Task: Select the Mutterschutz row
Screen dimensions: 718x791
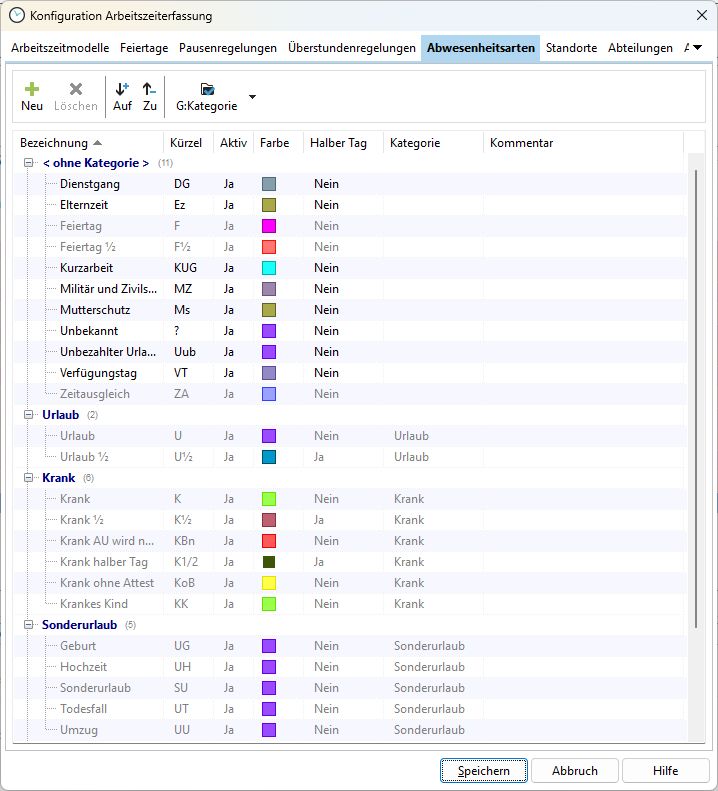Action: pos(95,310)
